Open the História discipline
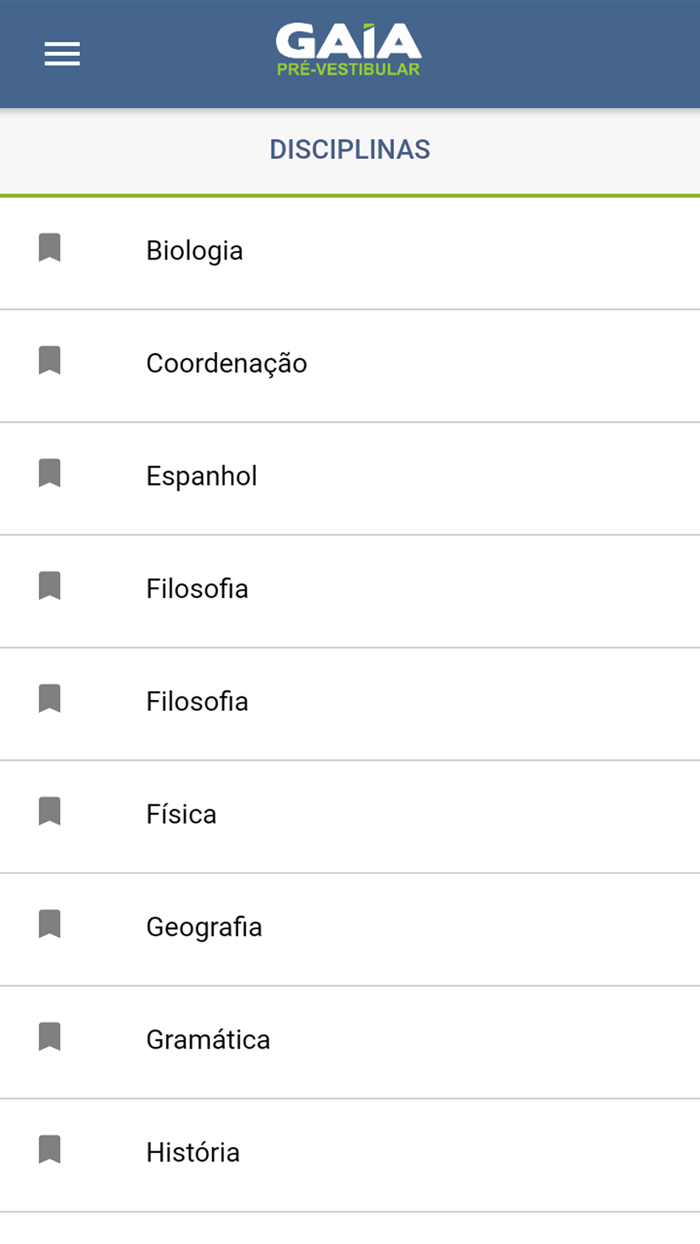The height and width of the screenshot is (1244, 700). point(193,1152)
